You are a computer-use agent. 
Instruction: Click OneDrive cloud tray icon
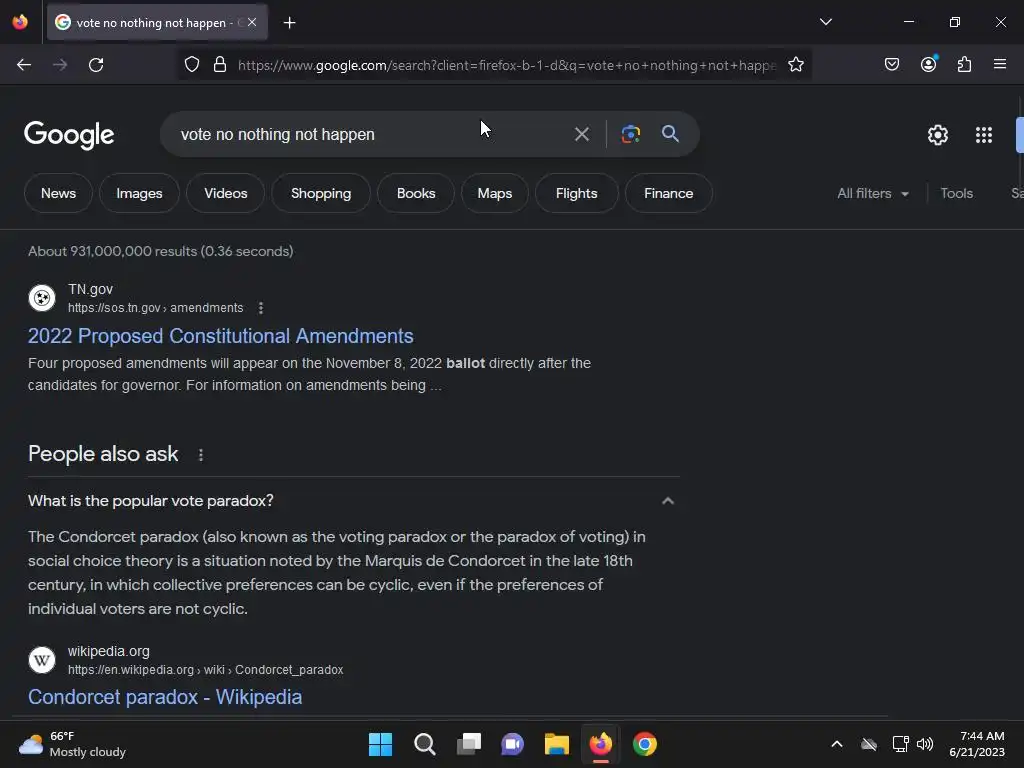pyautogui.click(x=869, y=744)
